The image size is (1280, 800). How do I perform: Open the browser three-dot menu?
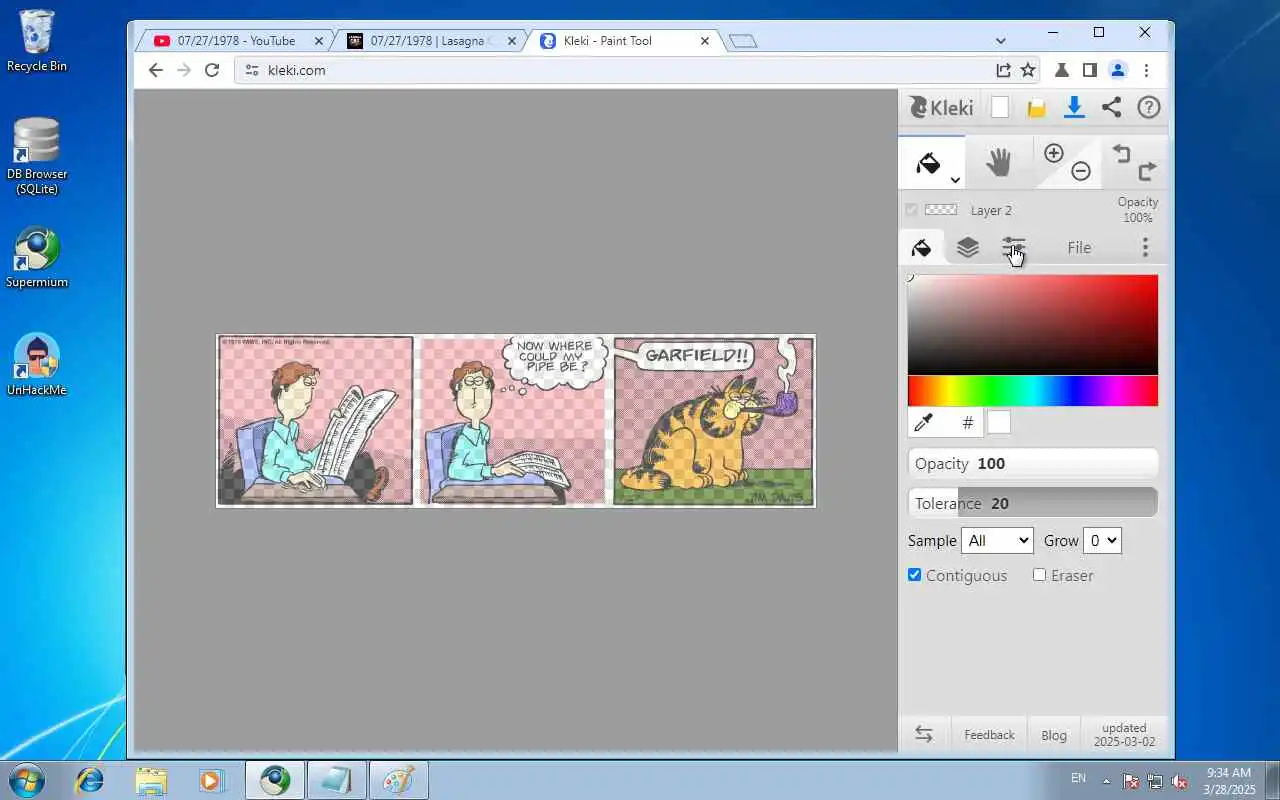click(1146, 70)
